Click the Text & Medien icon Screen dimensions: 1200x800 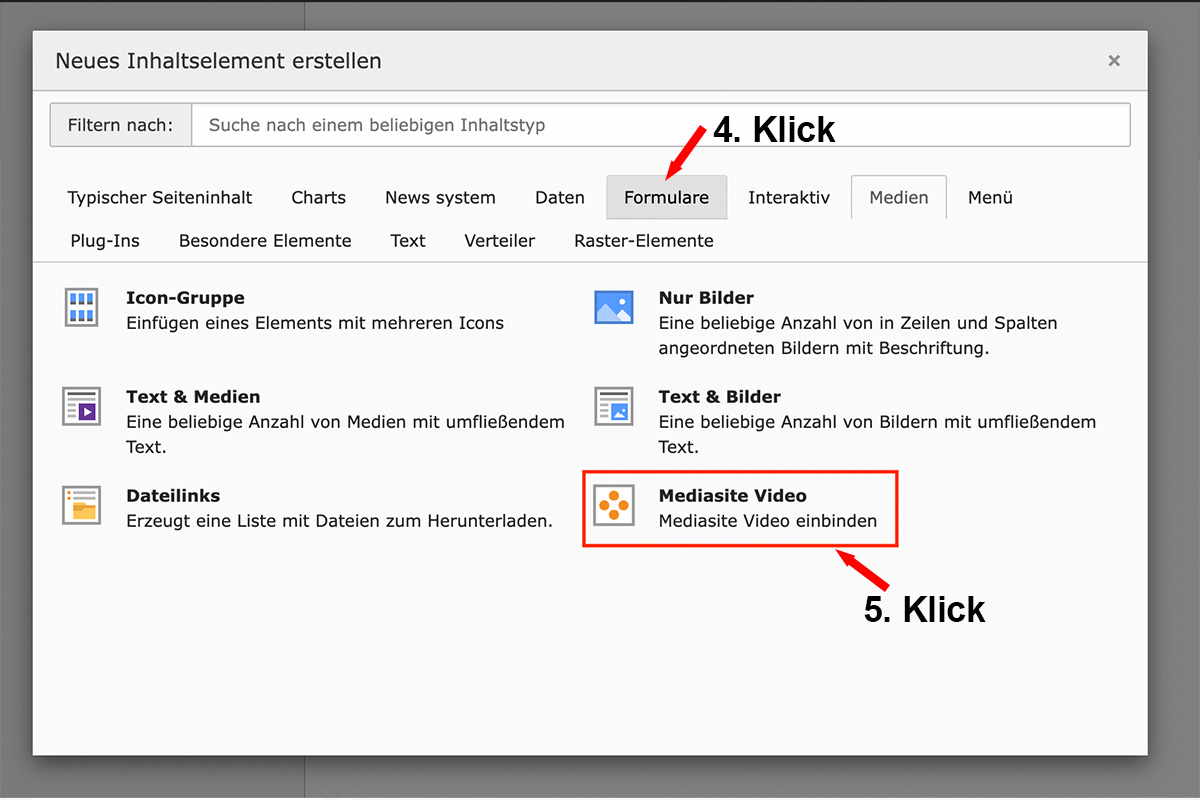point(82,407)
